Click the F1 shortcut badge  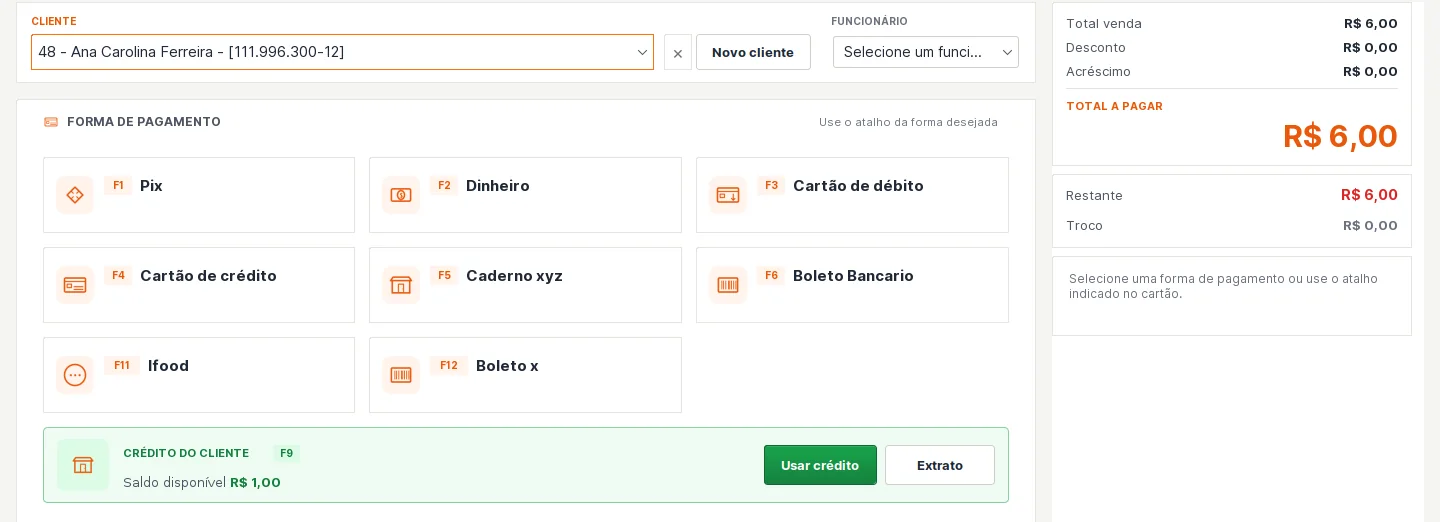(x=118, y=185)
